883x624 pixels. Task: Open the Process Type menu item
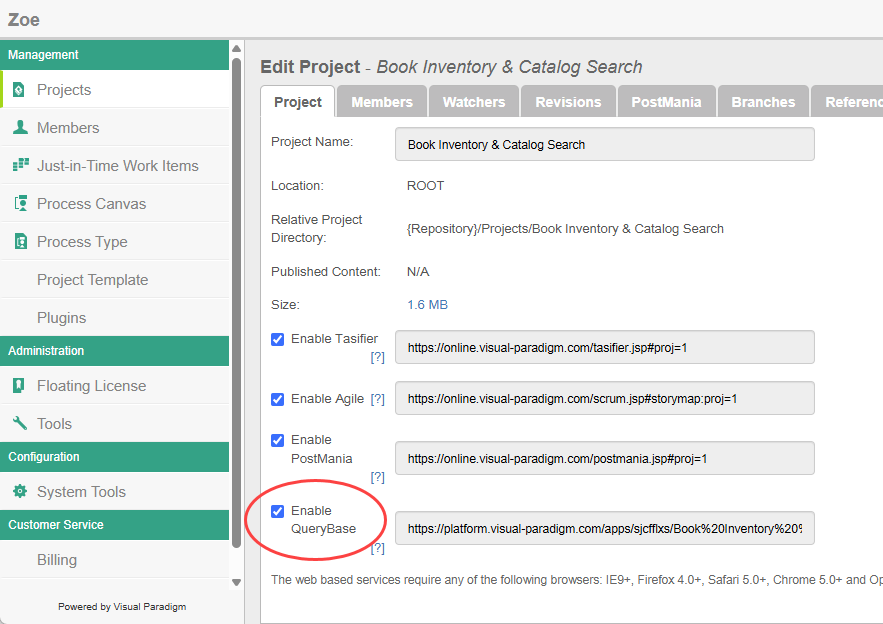(115, 242)
